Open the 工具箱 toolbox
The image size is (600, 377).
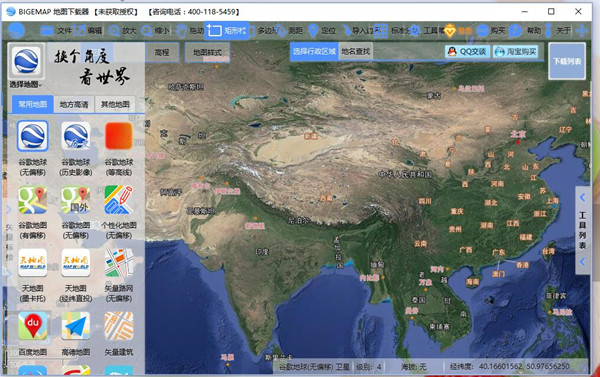426,31
